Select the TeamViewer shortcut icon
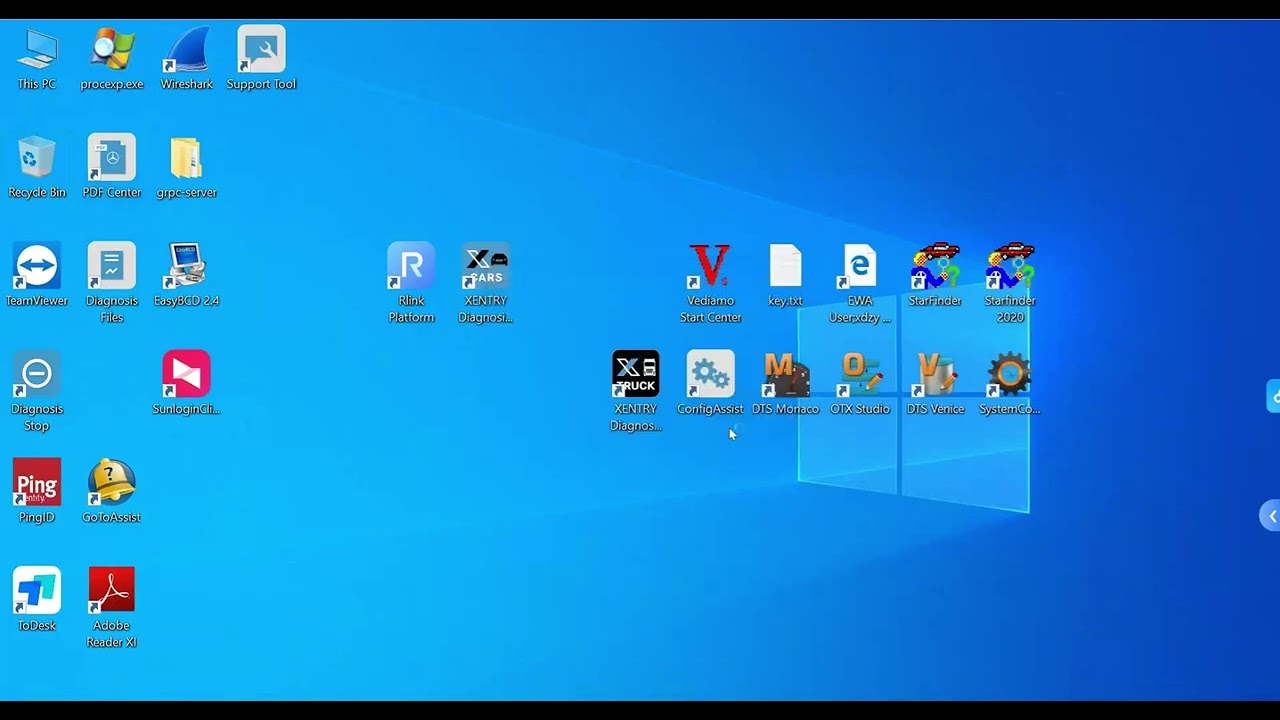 coord(37,266)
